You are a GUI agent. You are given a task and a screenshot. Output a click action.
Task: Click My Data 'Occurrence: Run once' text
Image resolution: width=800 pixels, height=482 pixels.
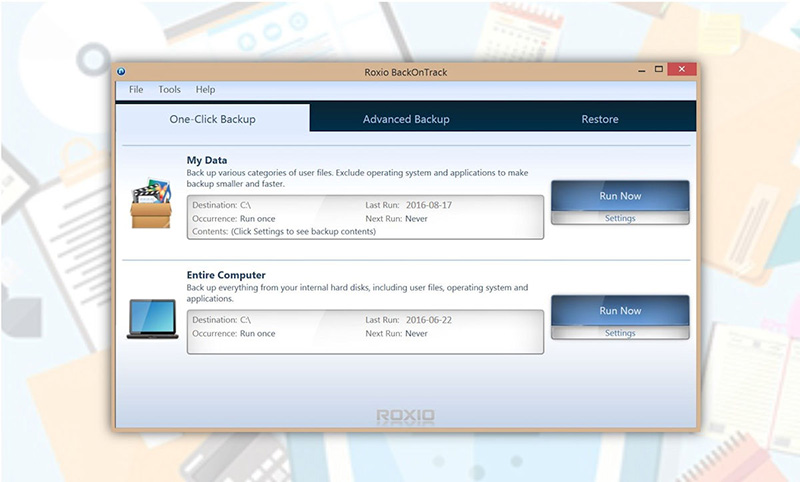tap(234, 218)
